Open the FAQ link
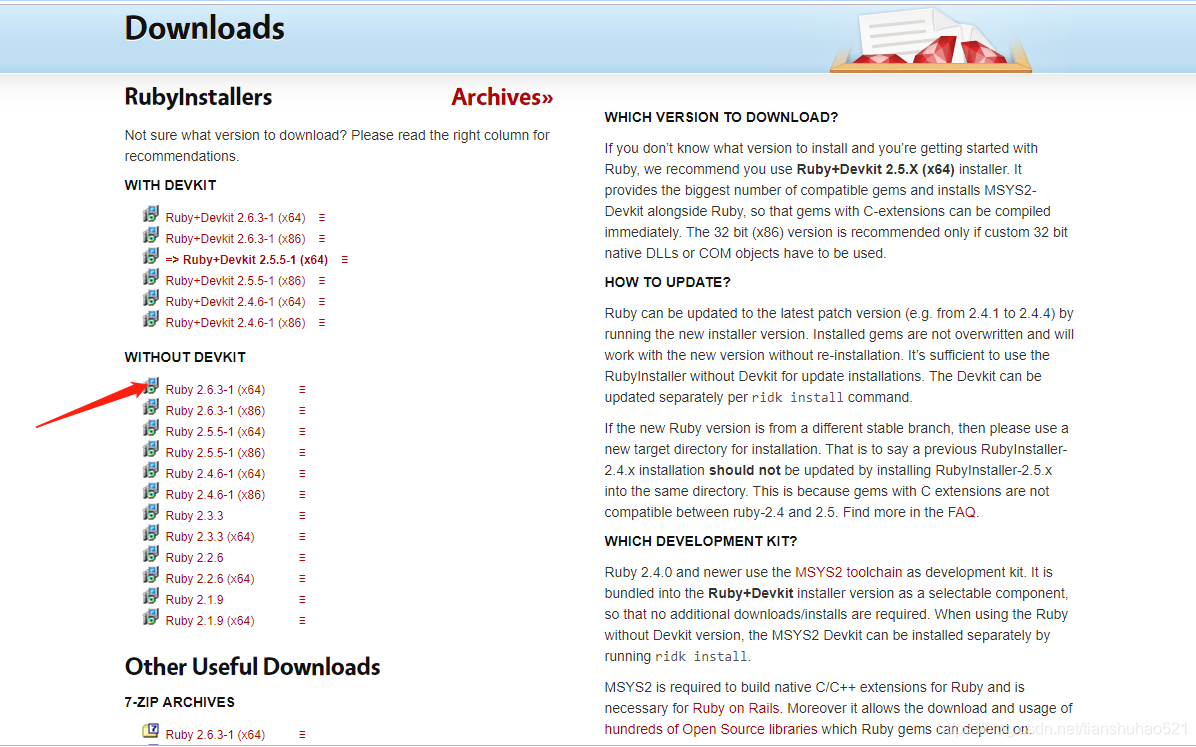Viewport: 1196px width, 747px height. coord(961,512)
